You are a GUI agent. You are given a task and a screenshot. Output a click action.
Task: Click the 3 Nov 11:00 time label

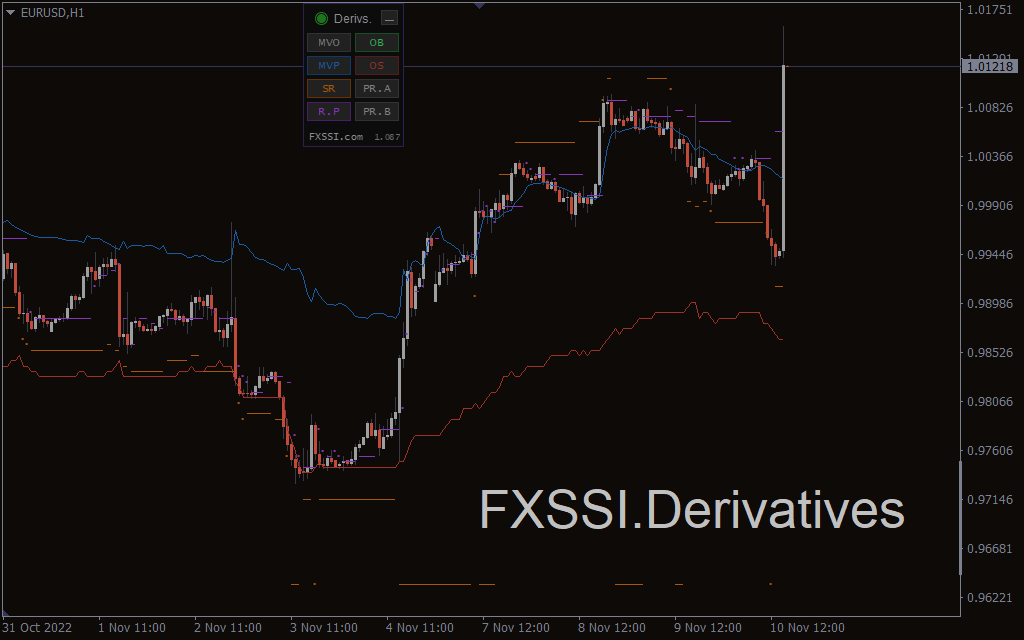[x=324, y=628]
